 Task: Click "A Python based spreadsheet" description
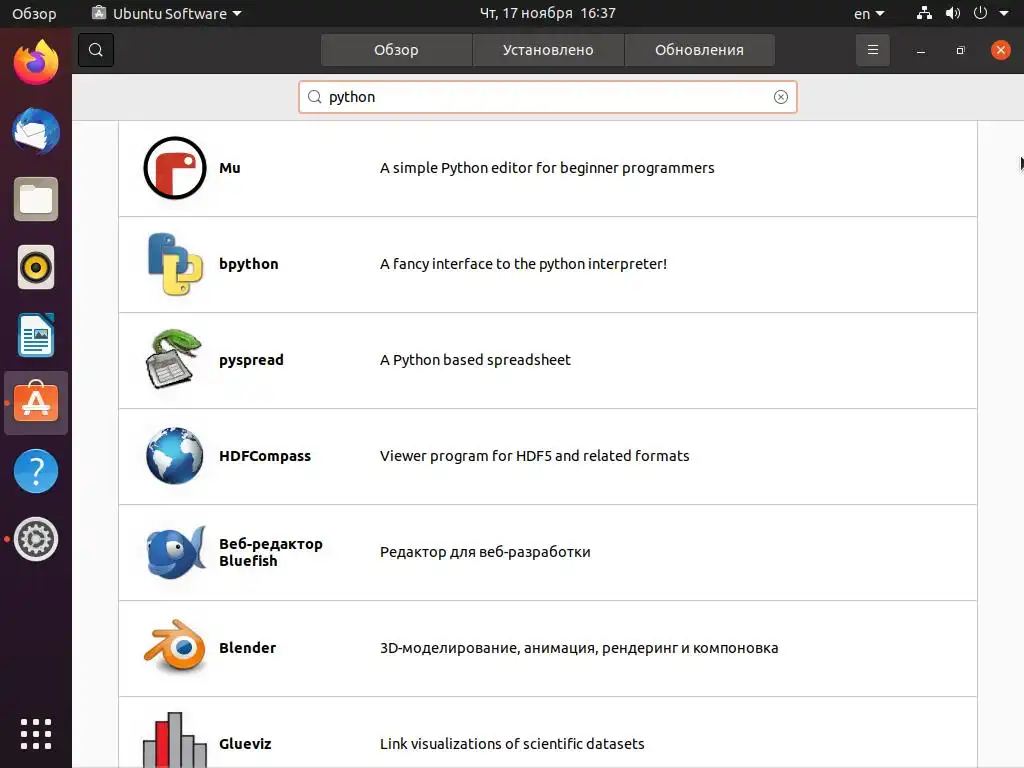tap(475, 360)
